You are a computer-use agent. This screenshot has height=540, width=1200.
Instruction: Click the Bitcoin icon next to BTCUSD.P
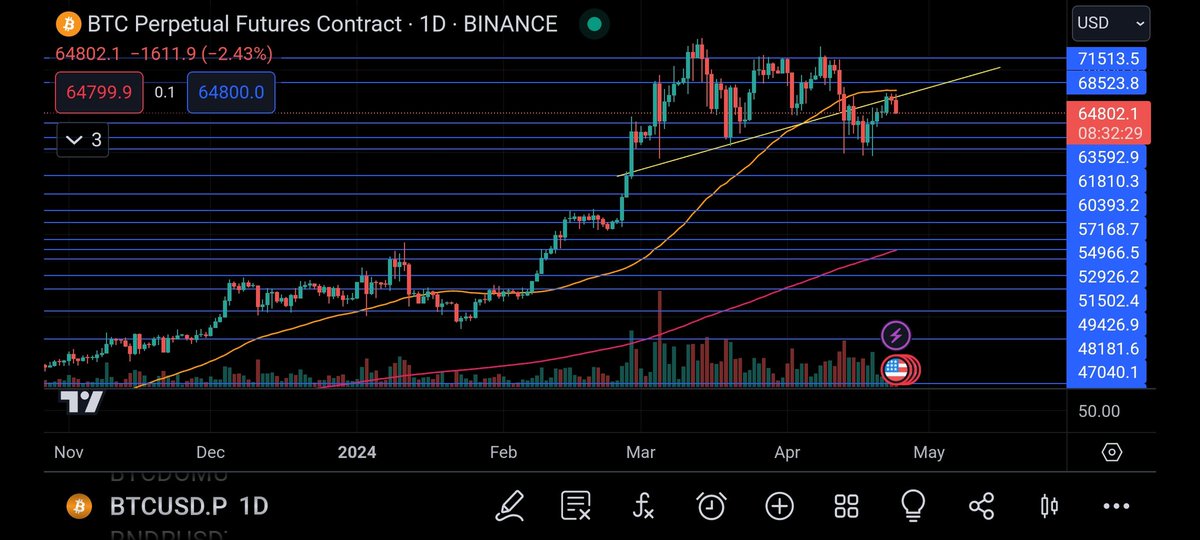(x=79, y=506)
